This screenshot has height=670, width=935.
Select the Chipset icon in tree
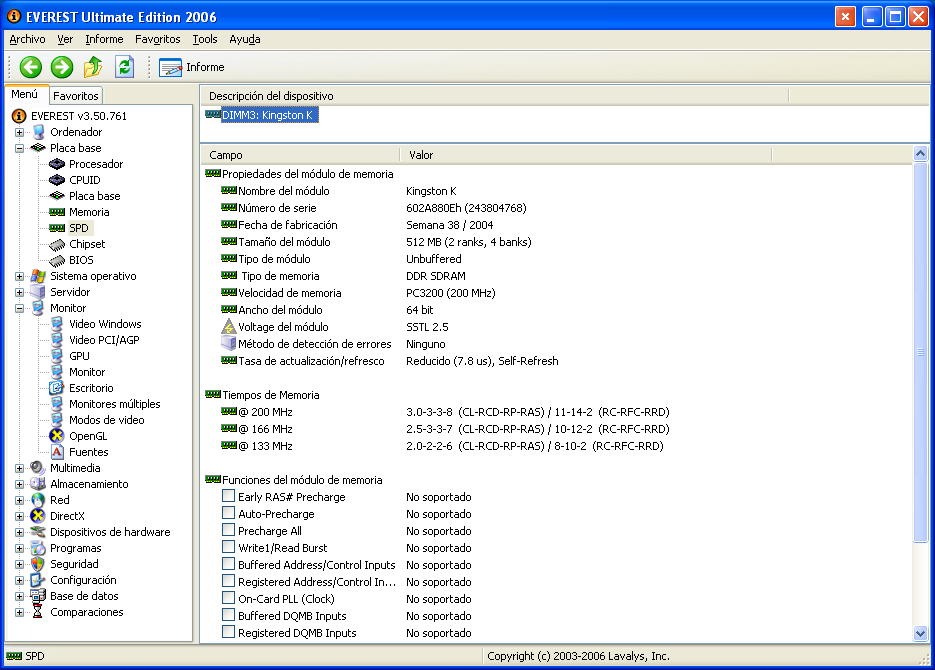57,244
